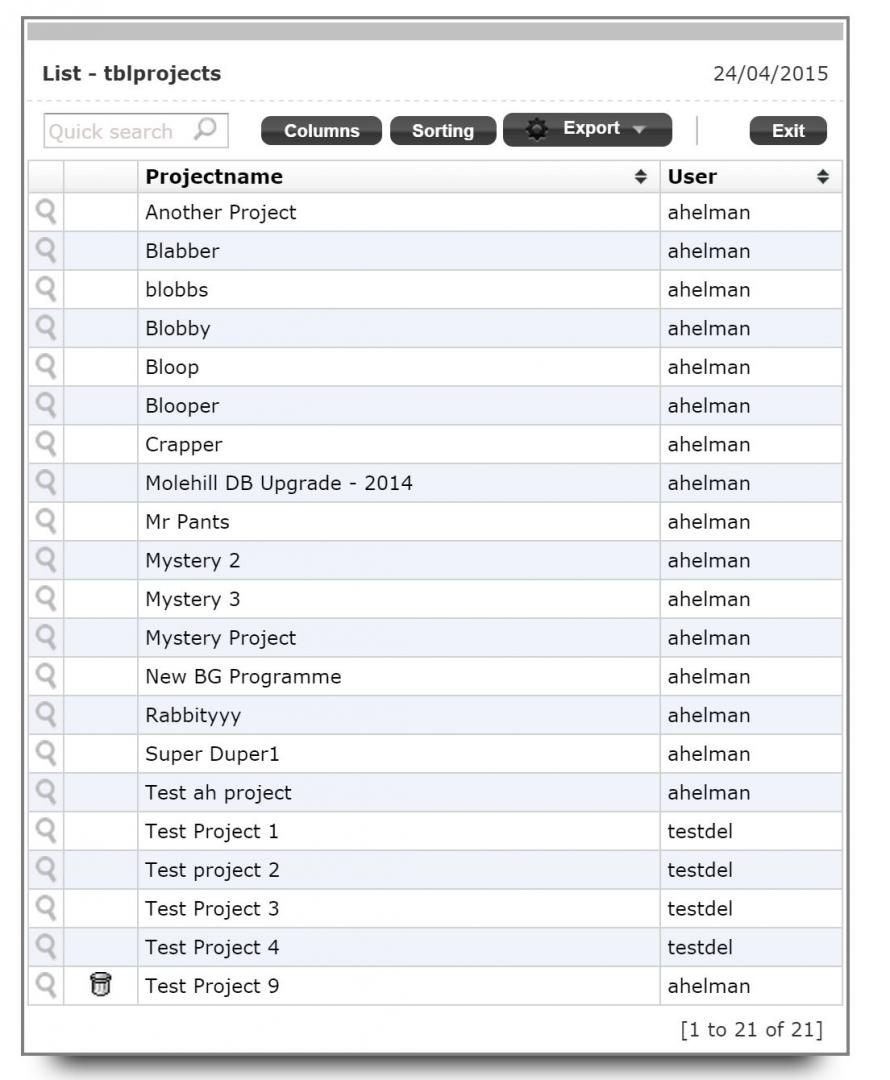The width and height of the screenshot is (890, 1080).
Task: Click magnifier icon next to Rabbityyy
Action: tap(46, 715)
